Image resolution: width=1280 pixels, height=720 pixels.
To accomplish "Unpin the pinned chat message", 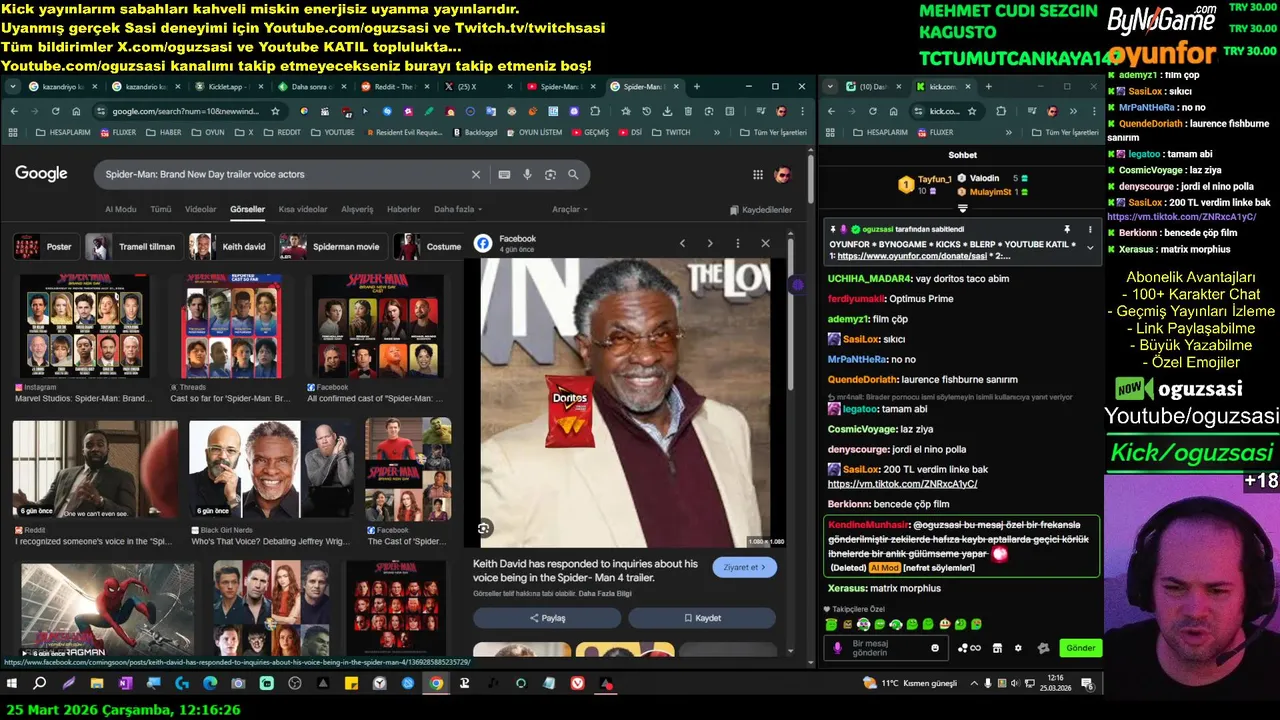I will 1066,230.
